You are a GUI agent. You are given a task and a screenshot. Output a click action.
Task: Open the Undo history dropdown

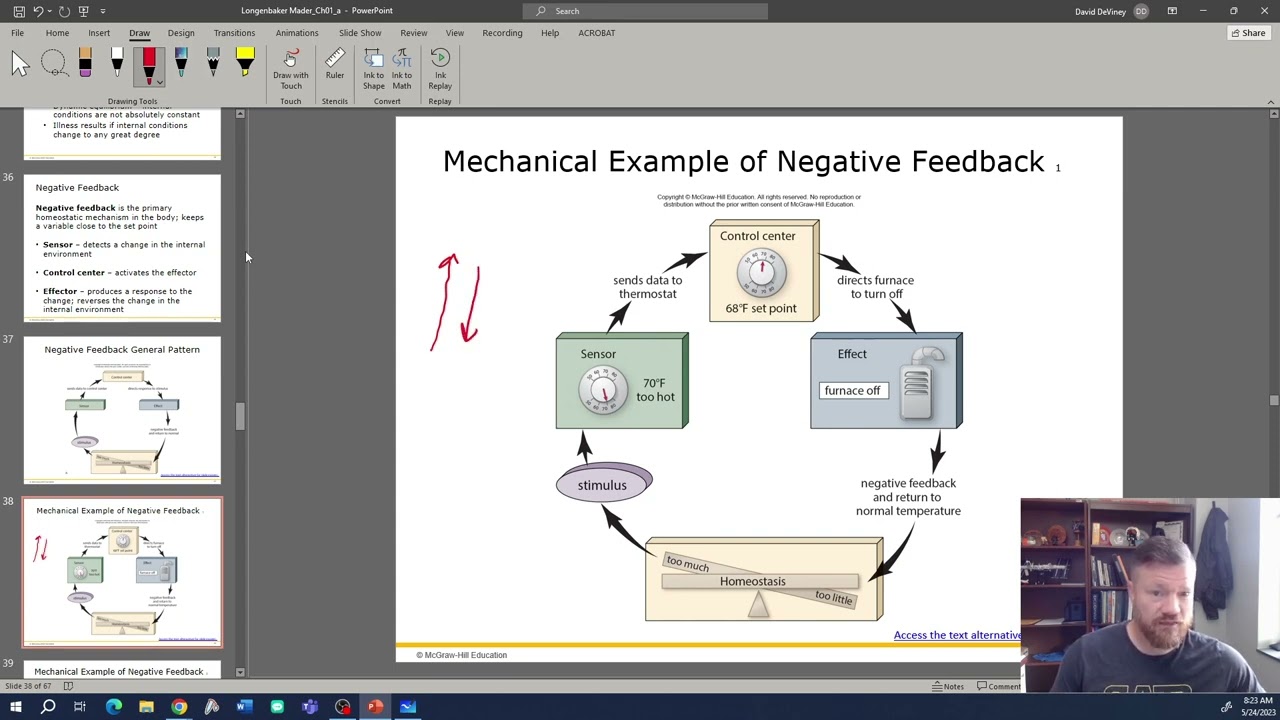click(x=49, y=11)
